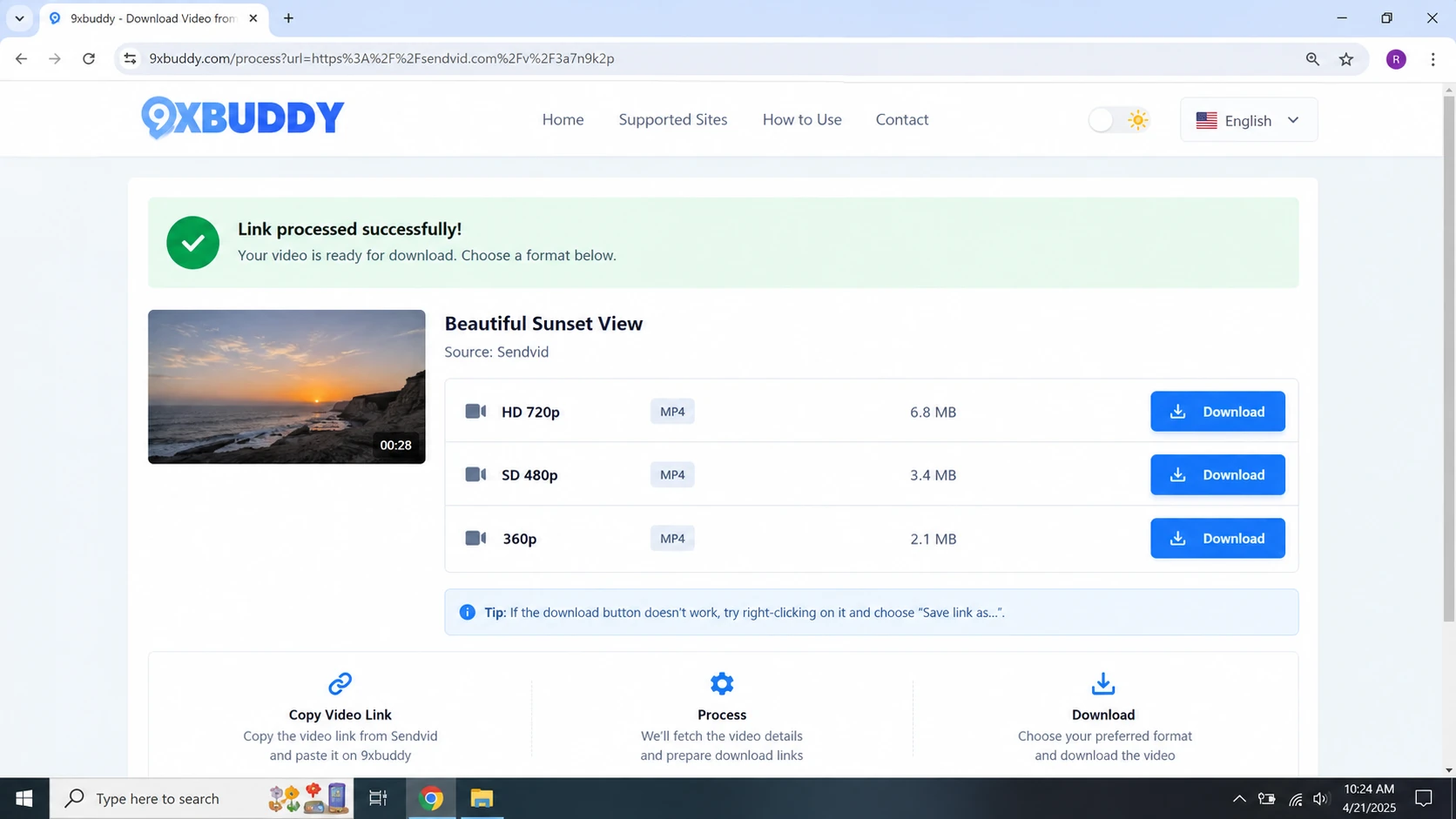Click the zoom magnifier icon in address bar
1456x819 pixels.
coord(1312,58)
